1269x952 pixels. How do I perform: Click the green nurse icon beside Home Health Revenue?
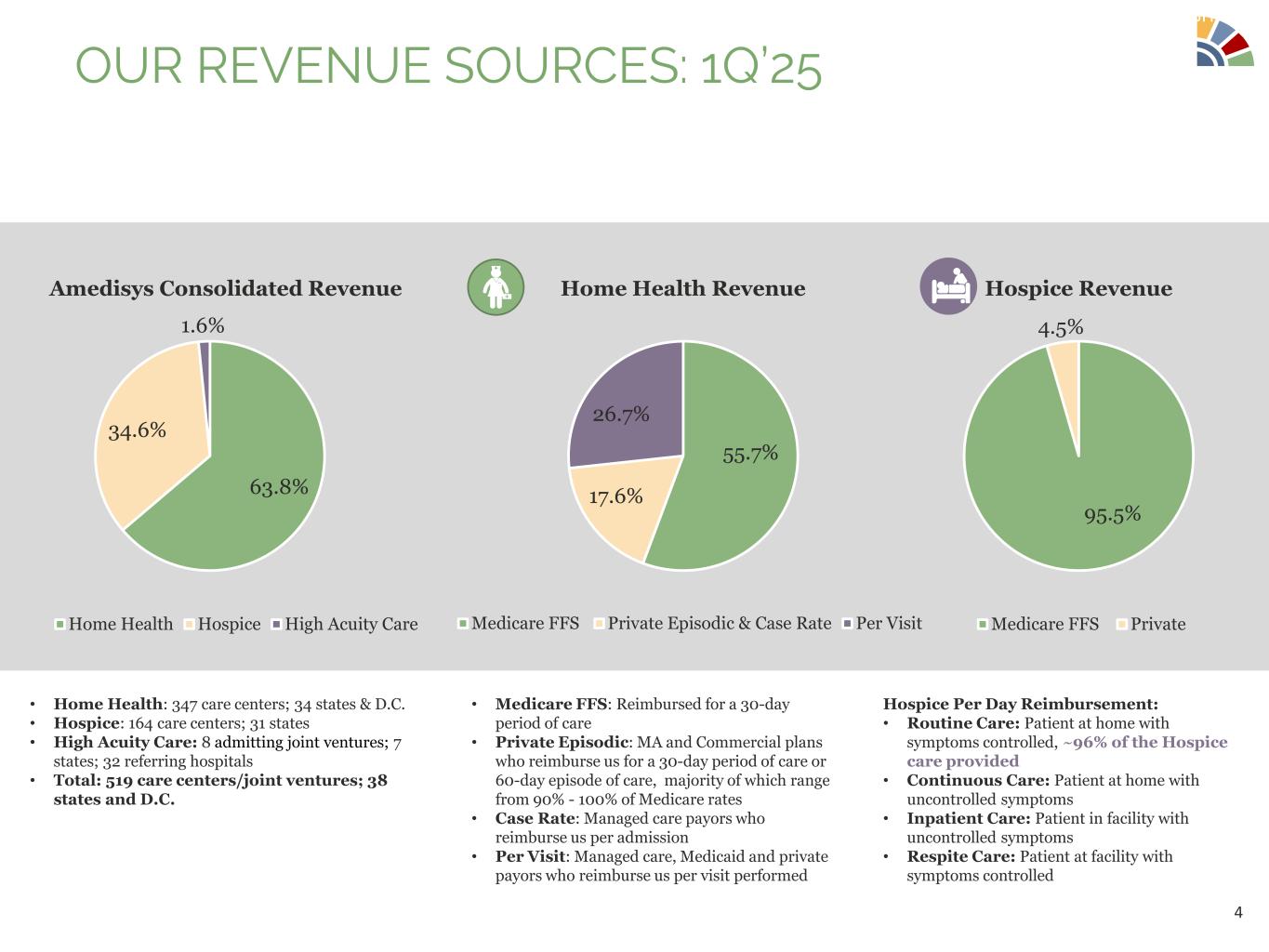pos(496,287)
